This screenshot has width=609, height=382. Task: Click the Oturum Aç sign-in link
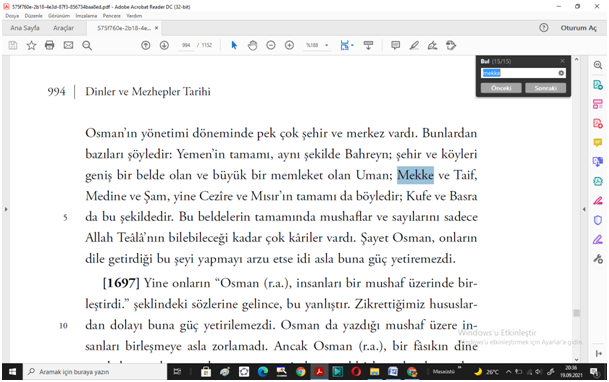578,28
